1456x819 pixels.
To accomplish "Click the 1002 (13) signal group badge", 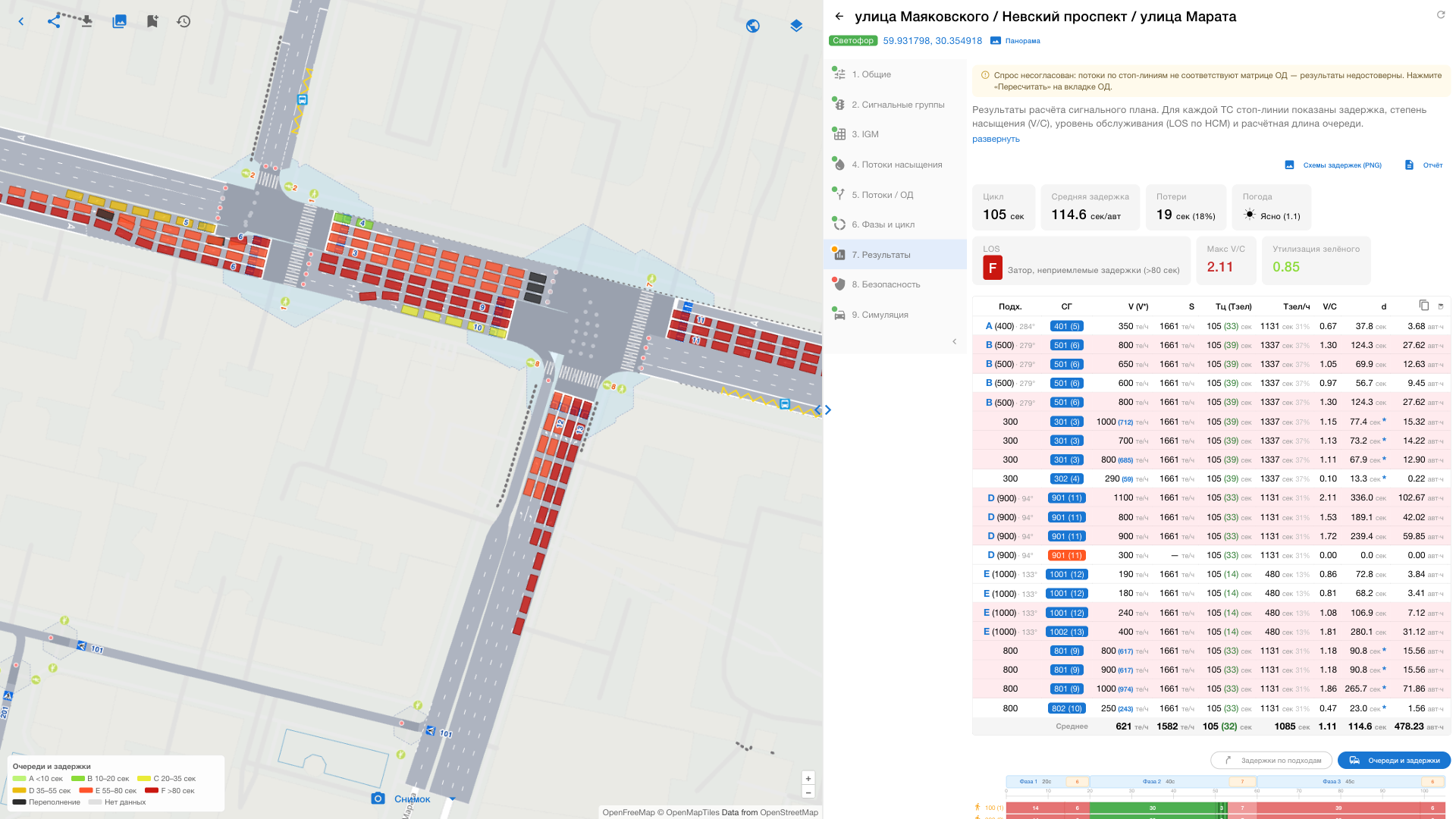I will point(1066,632).
